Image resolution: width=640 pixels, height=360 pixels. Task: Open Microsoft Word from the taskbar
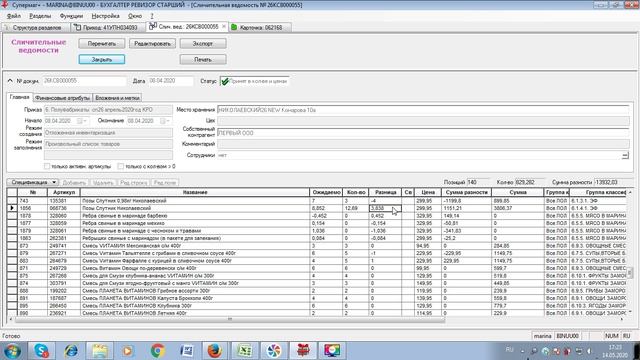tap(187, 351)
